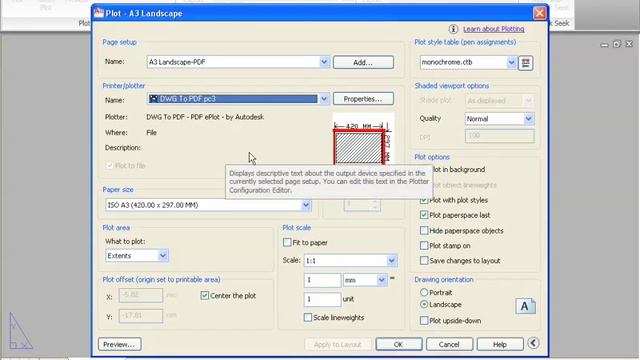Screen dimensions: 640x360
Task: Minimize the drawing window behind the dialog
Action: pos(604,44)
